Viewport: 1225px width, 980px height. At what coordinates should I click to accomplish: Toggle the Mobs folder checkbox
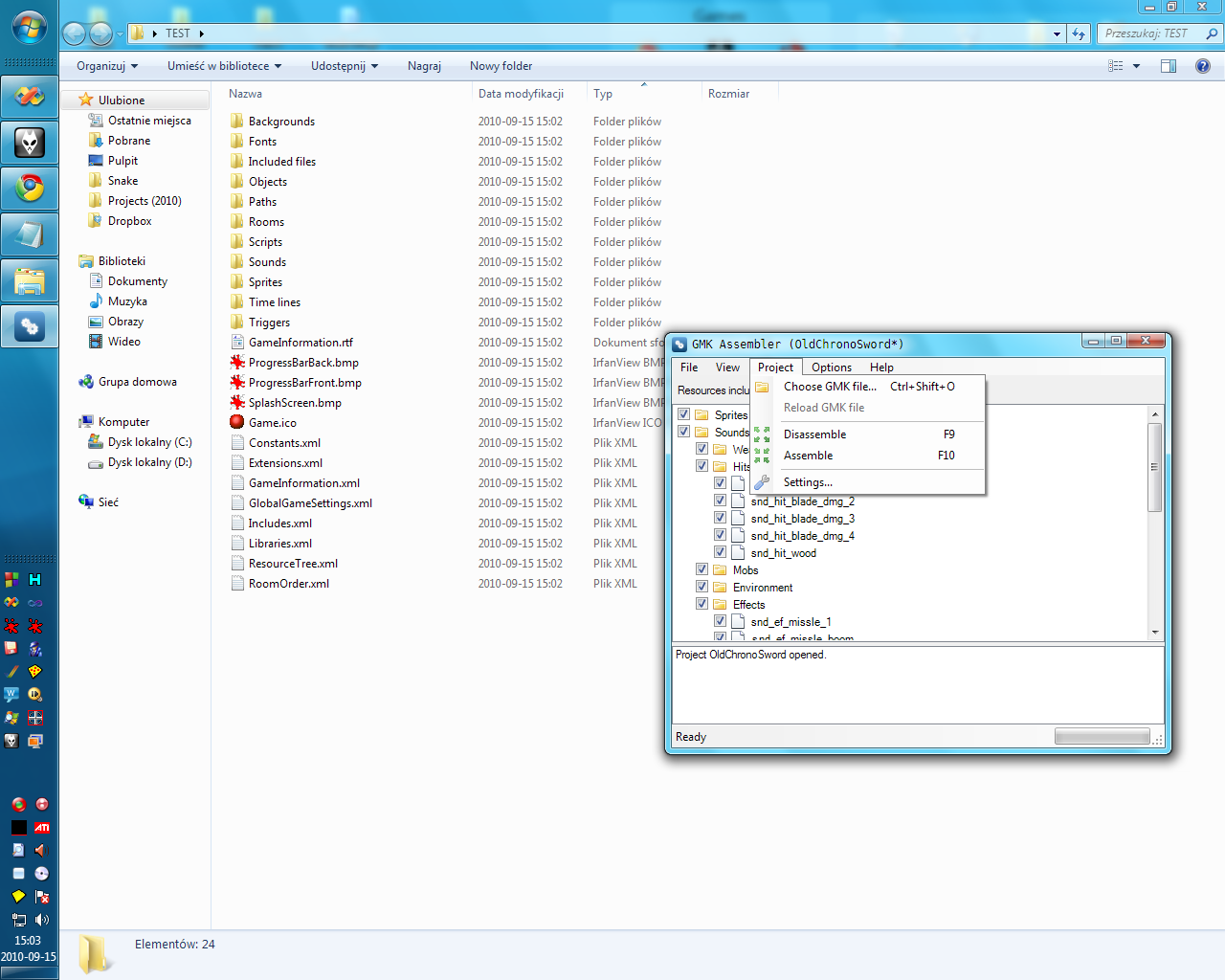pos(702,569)
